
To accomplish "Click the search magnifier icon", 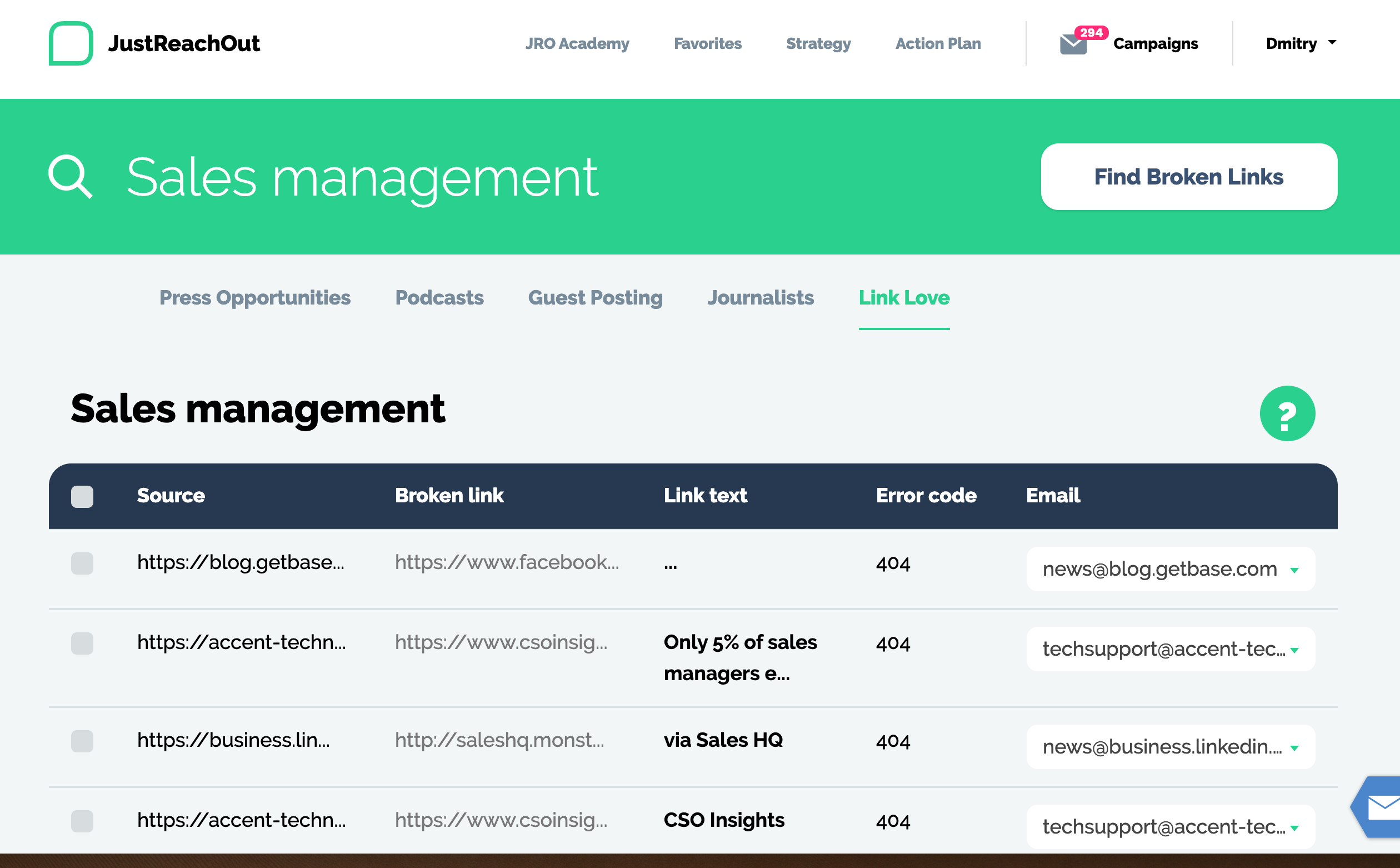I will click(x=70, y=177).
